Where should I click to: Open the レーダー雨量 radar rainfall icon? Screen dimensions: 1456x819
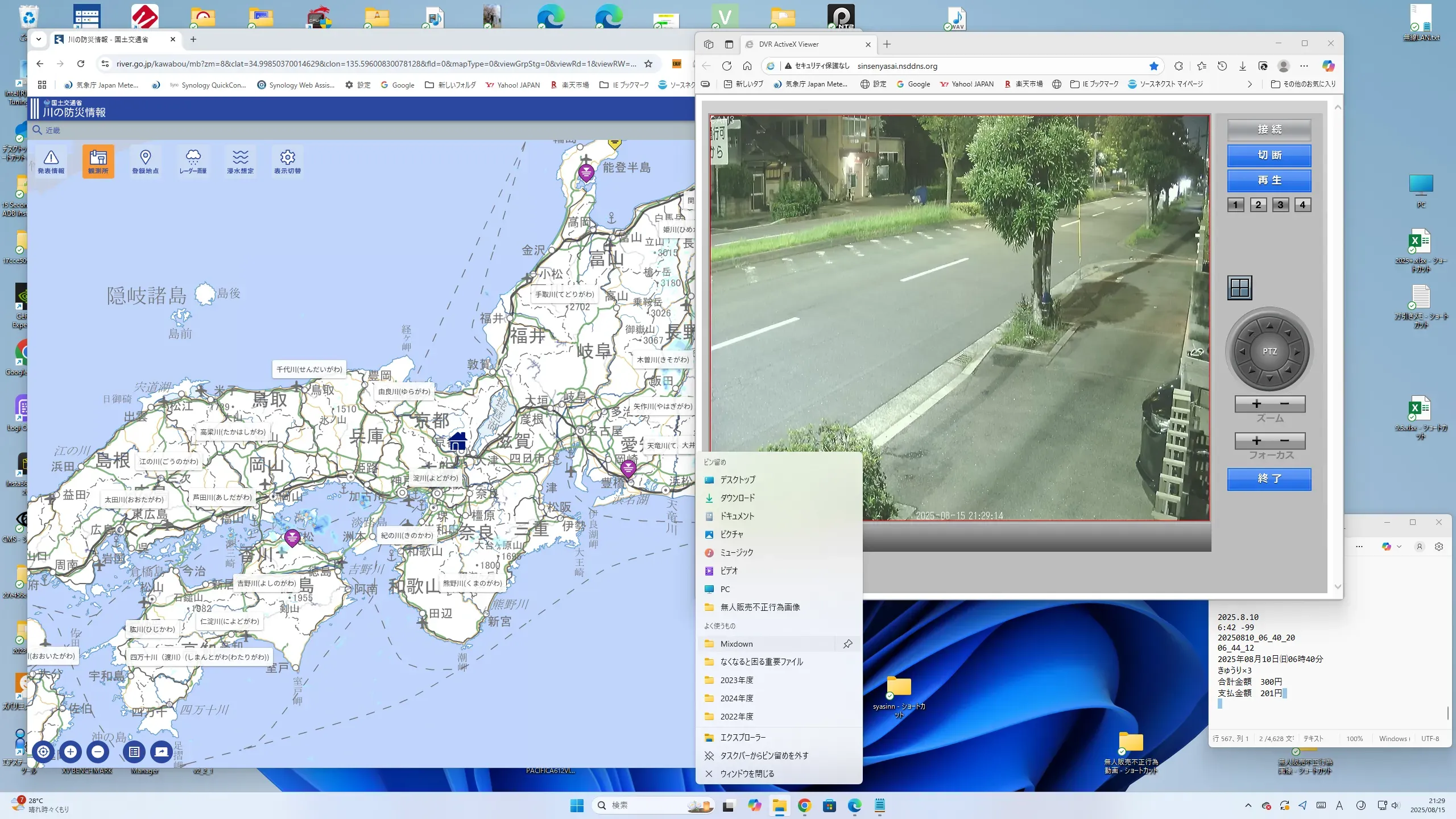tap(193, 162)
